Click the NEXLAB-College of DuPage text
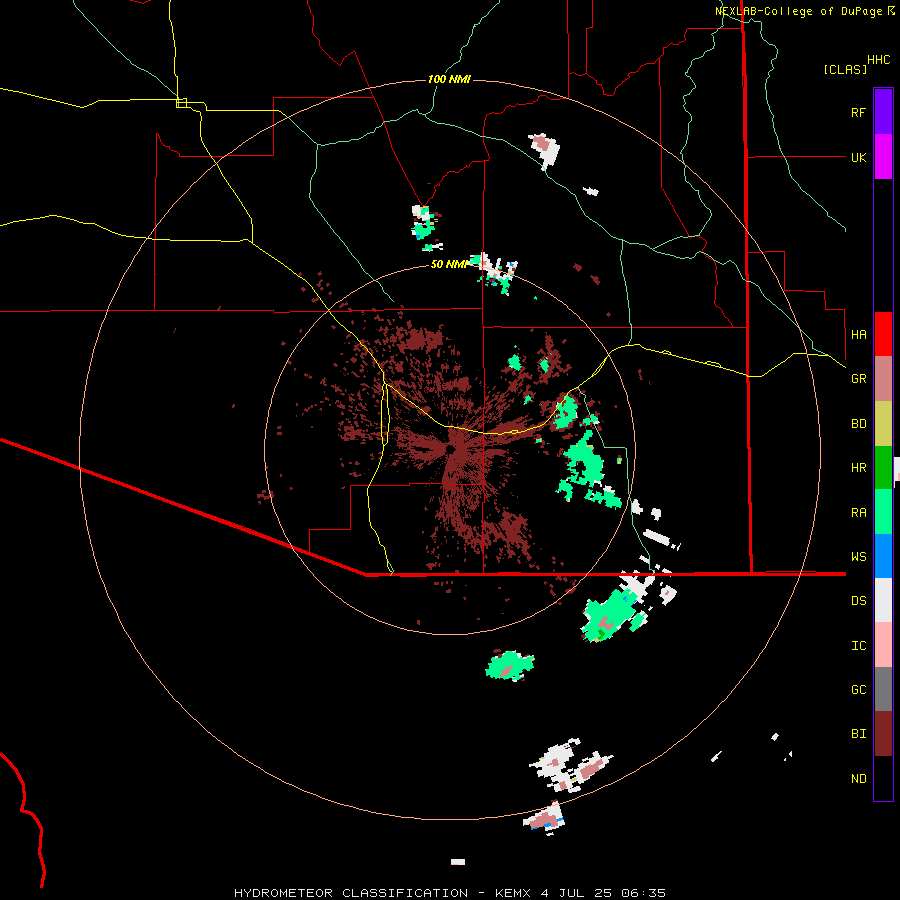 point(798,11)
